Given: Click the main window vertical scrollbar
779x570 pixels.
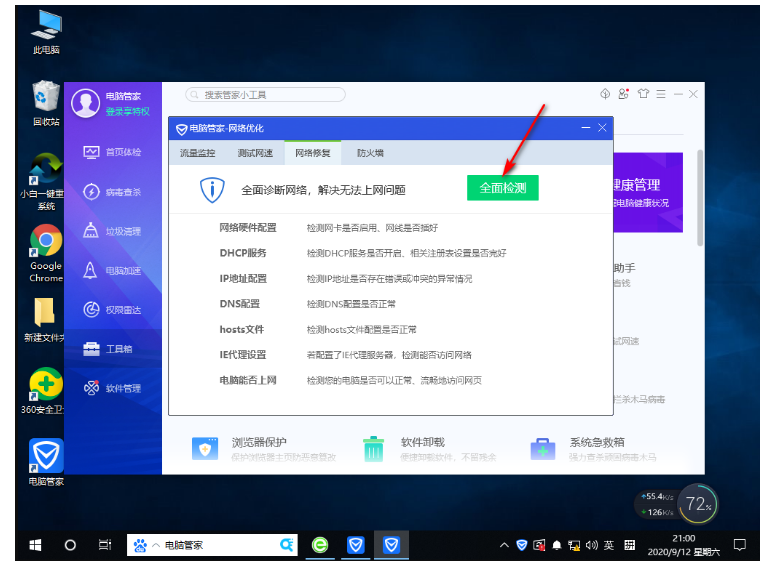Looking at the screenshot, I should click(x=700, y=198).
